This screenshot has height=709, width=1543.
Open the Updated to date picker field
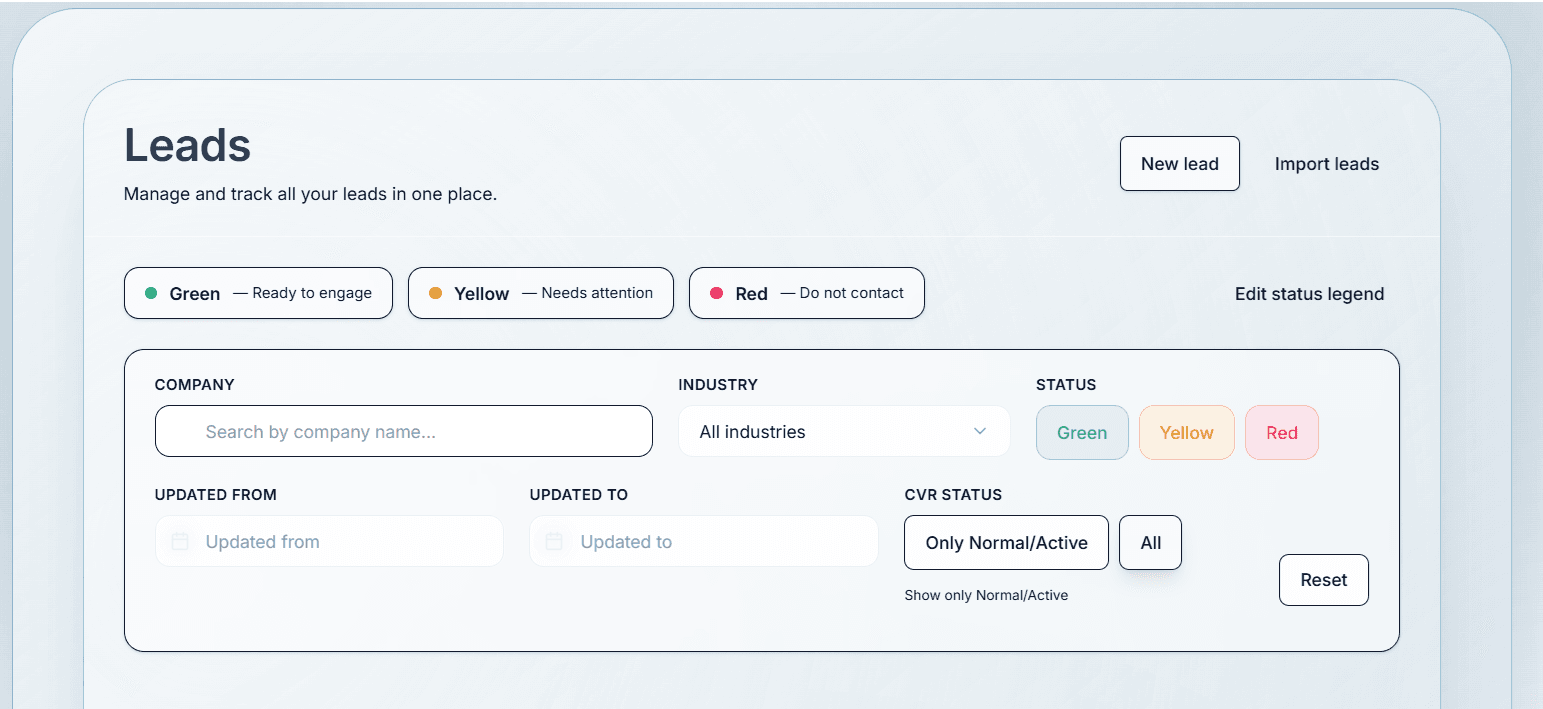(715, 542)
